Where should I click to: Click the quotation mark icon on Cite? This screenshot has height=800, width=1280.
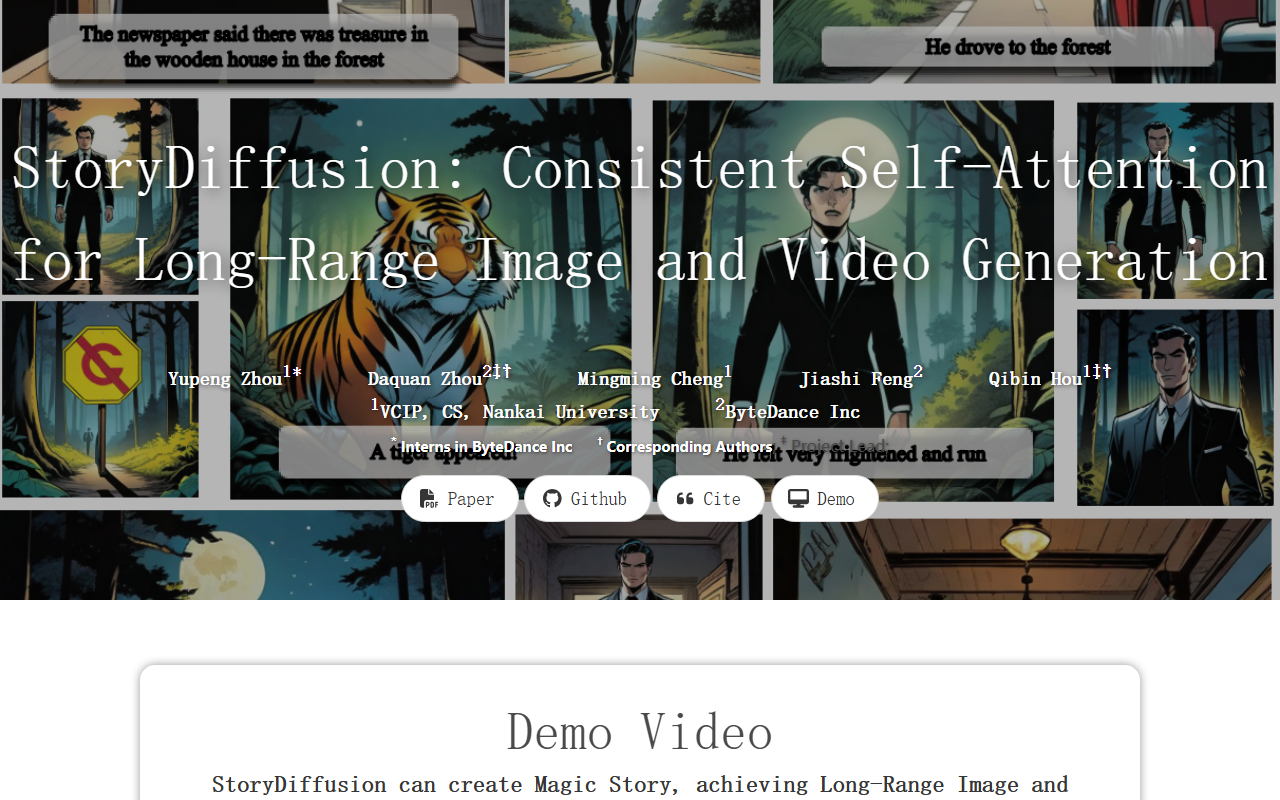click(x=685, y=499)
